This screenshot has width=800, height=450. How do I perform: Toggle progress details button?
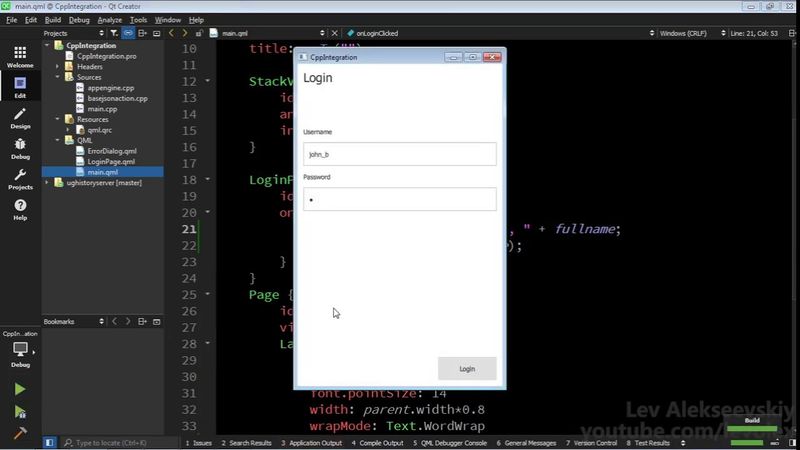pyautogui.click(x=775, y=443)
